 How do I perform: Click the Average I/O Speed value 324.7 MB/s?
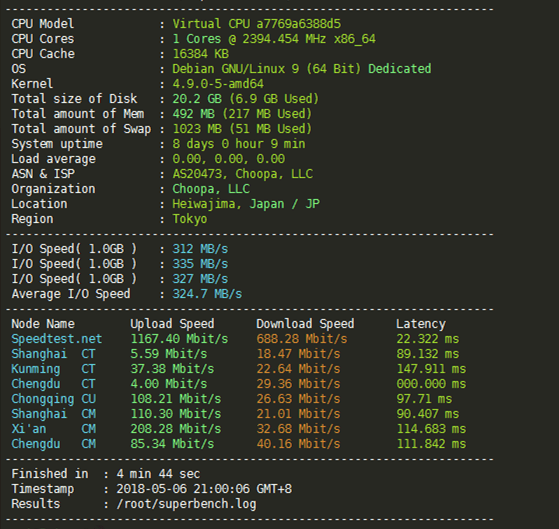(x=207, y=294)
